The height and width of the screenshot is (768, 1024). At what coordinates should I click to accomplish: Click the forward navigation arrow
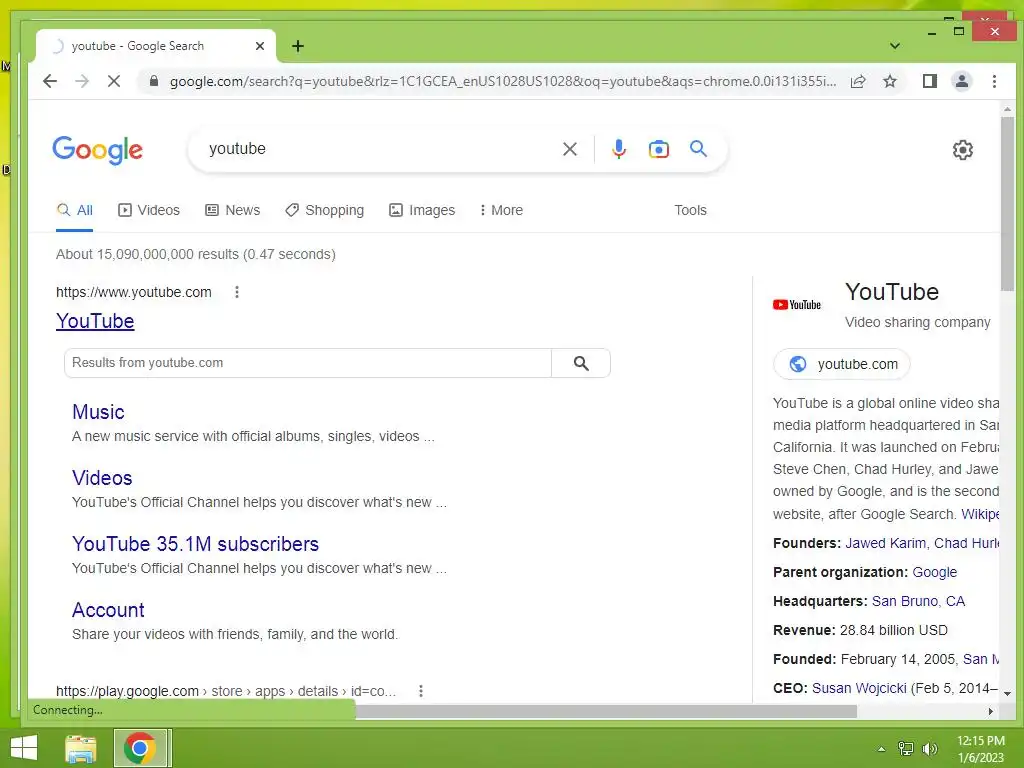(82, 81)
